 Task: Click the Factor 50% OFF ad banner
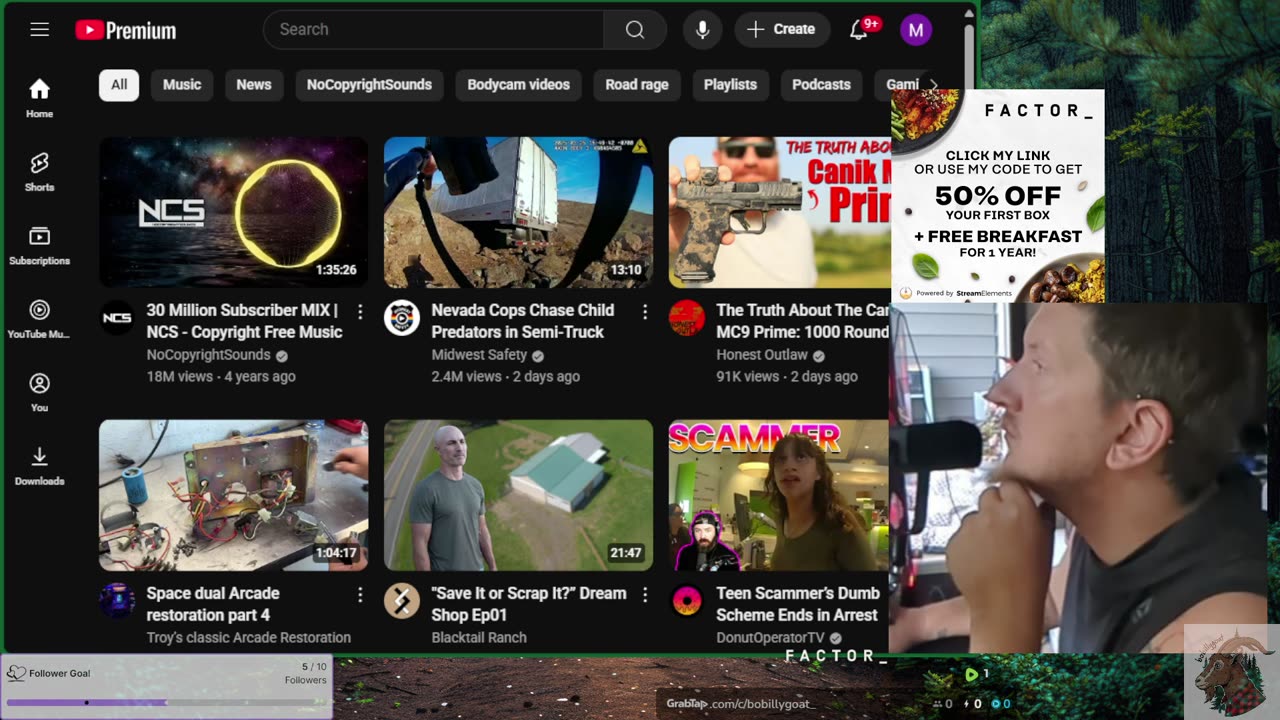(x=998, y=196)
